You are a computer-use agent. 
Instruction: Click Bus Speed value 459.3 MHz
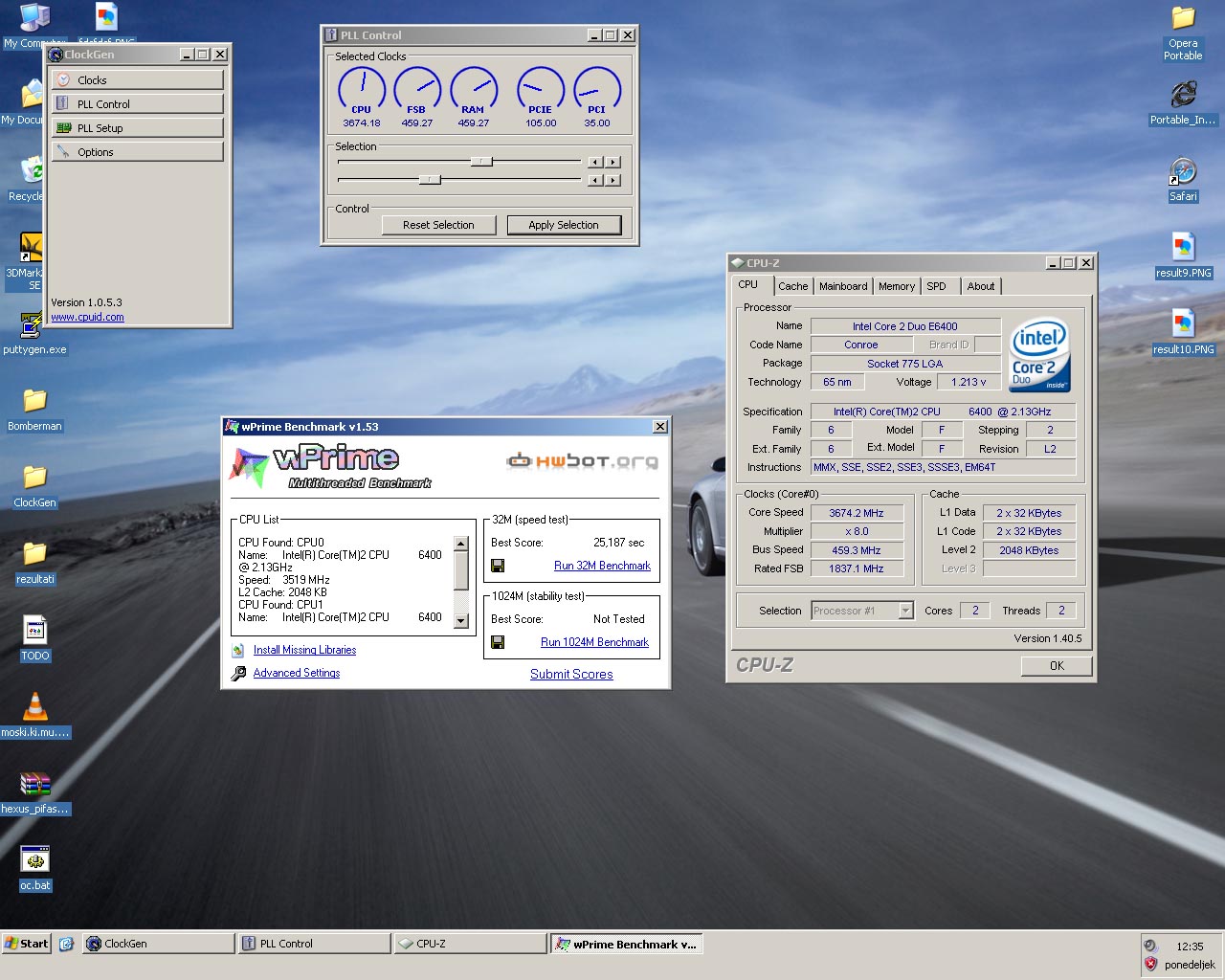(857, 550)
